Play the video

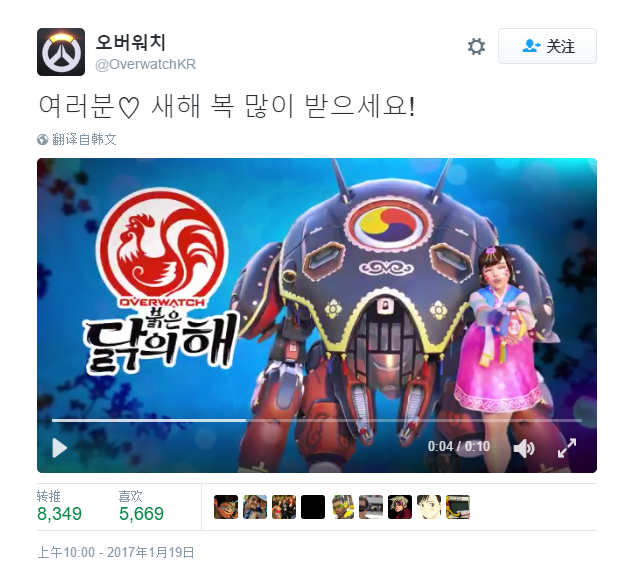[x=60, y=448]
